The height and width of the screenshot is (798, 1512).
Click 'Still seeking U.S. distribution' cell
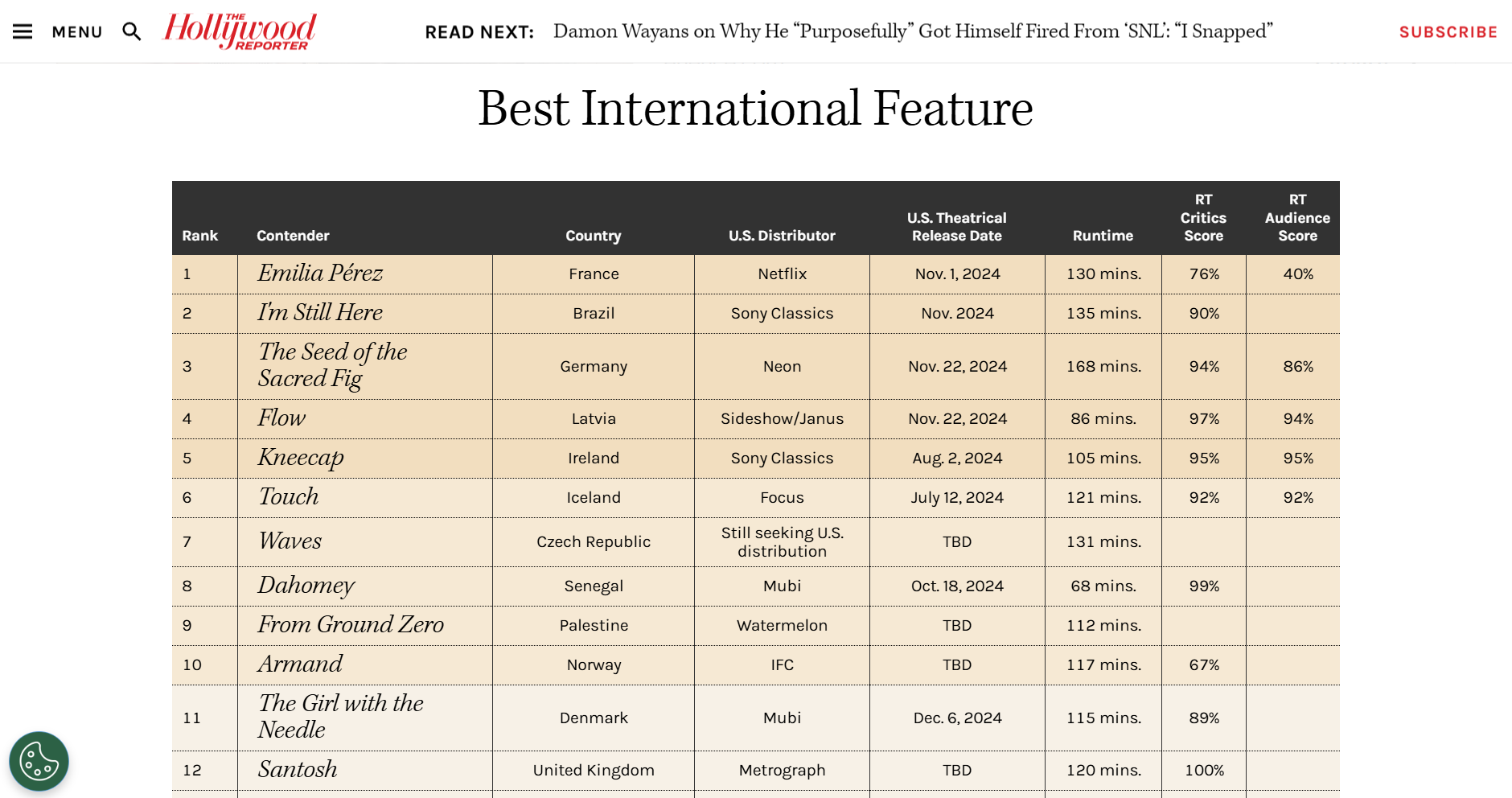tap(782, 542)
